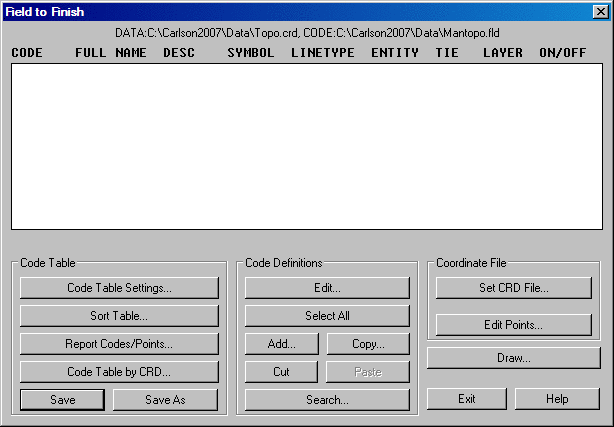Click Edit in Code Definitions

pyautogui.click(x=327, y=288)
